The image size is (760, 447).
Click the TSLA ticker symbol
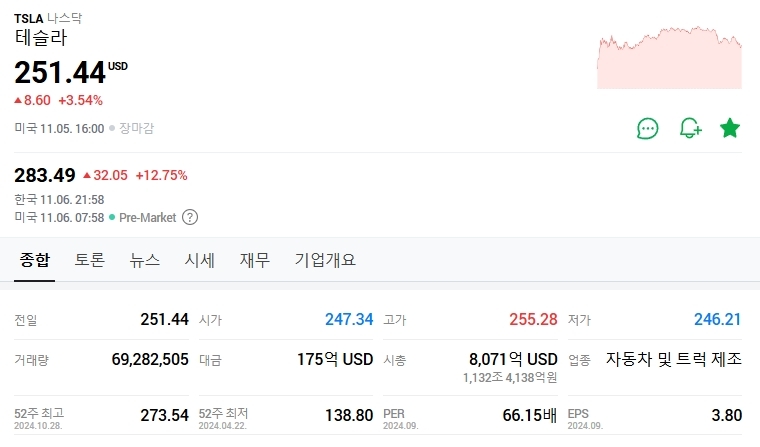coord(29,18)
